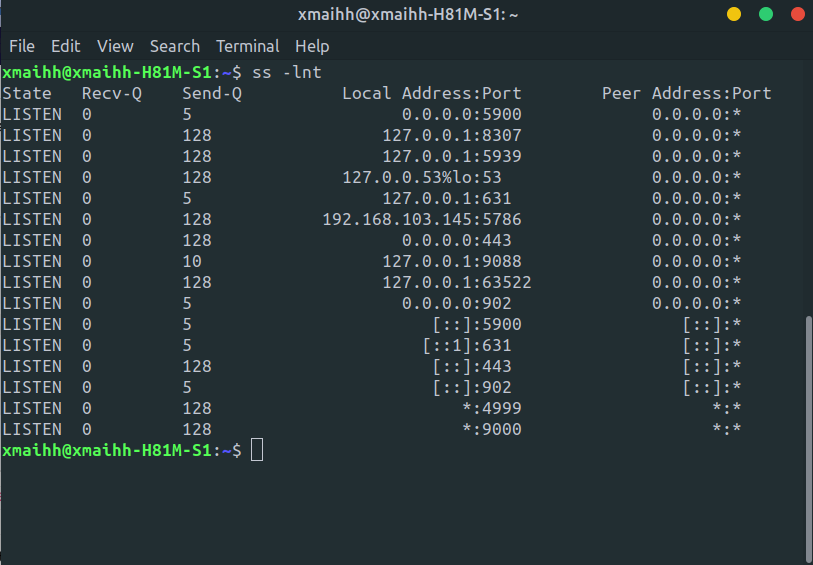The image size is (813, 565).
Task: Open the File menu
Action: point(22,46)
